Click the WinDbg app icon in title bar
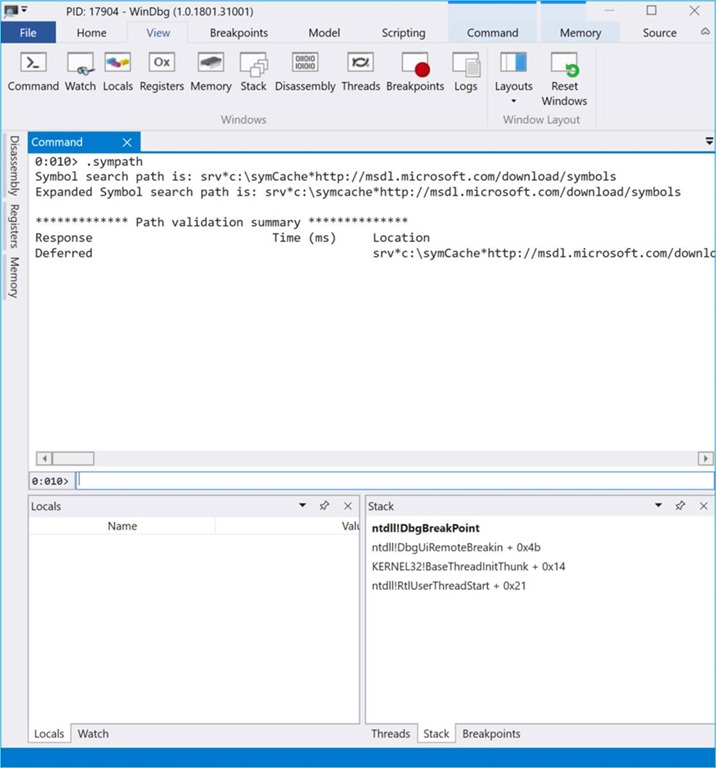This screenshot has width=716, height=768. click(x=11, y=11)
